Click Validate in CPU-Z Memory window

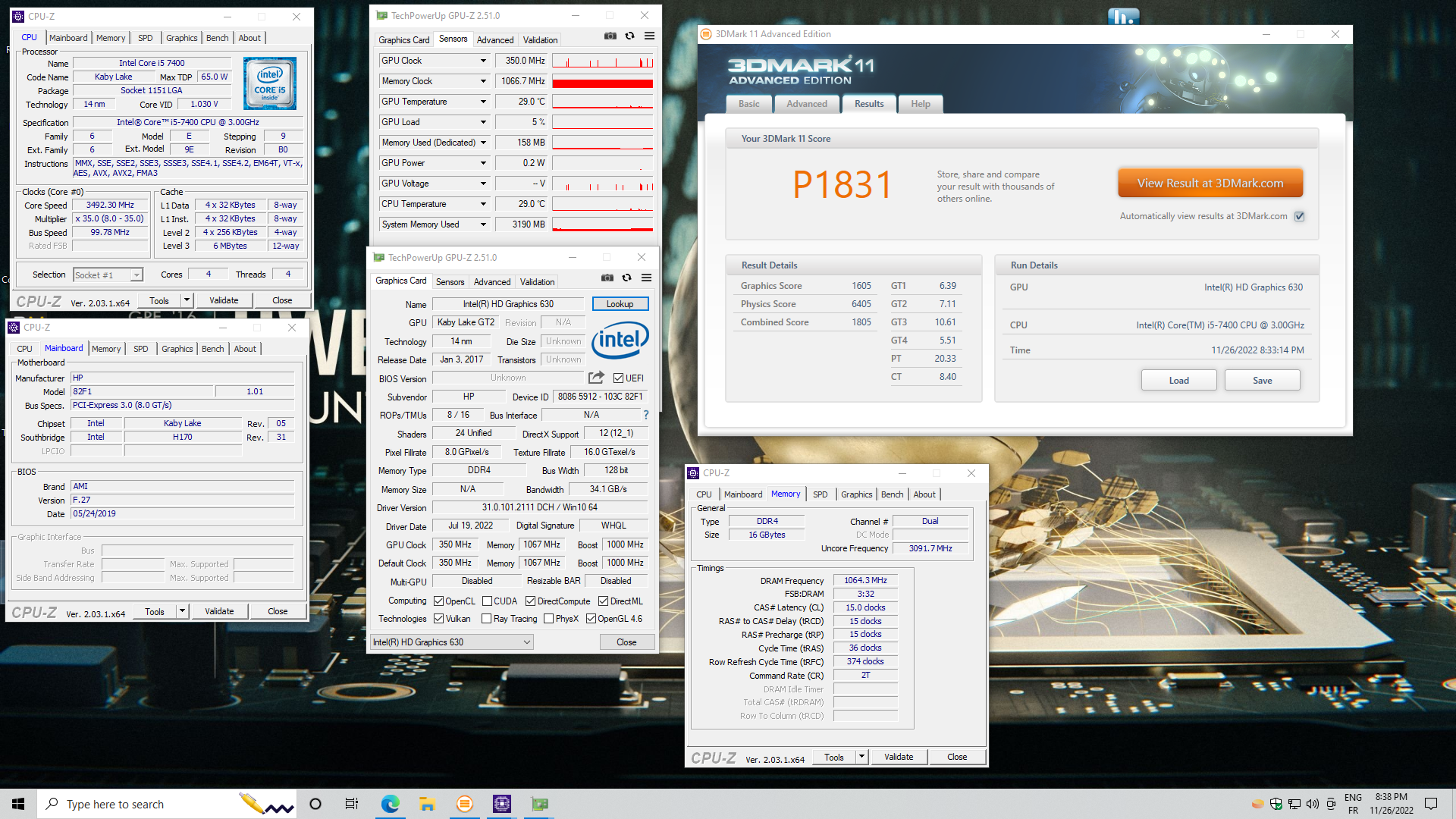pos(899,757)
